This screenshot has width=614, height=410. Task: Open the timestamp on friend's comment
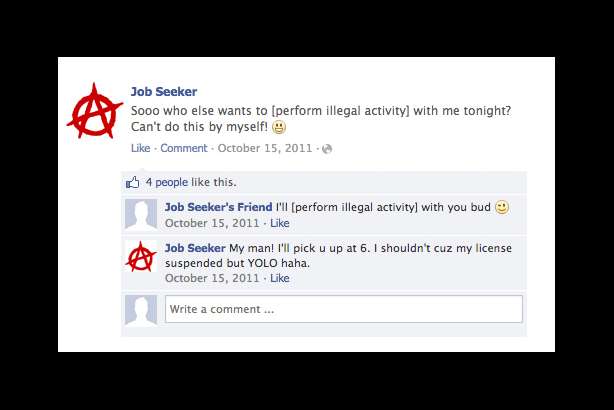(212, 223)
